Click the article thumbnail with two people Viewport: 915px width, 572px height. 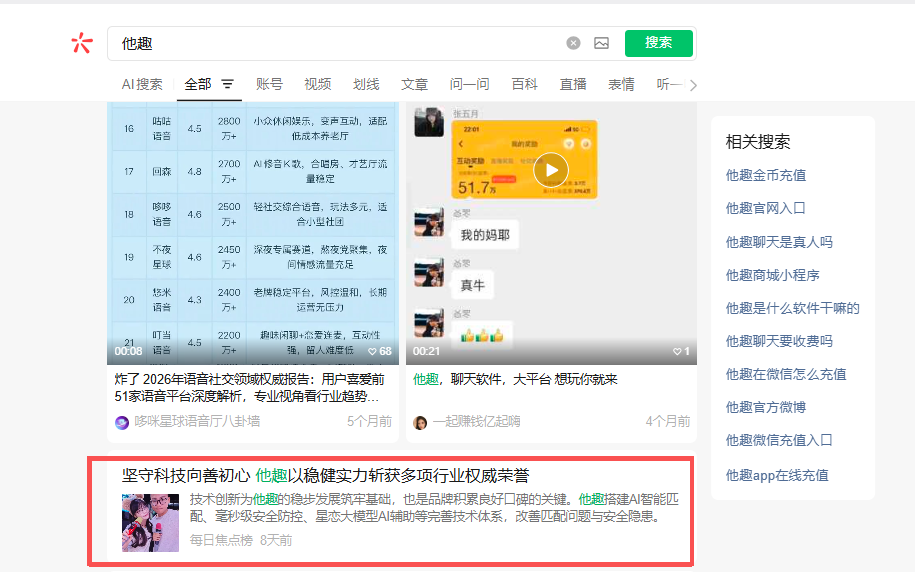[x=151, y=523]
